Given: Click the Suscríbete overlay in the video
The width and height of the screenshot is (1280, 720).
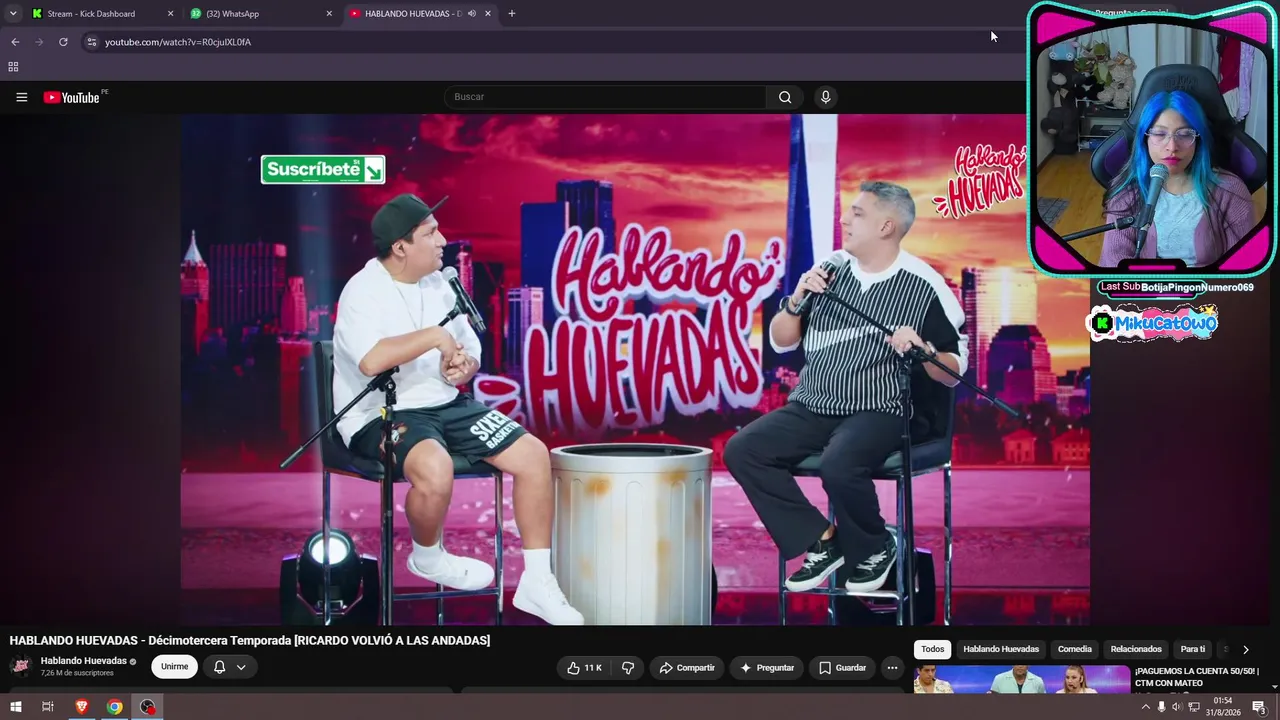Looking at the screenshot, I should coord(323,170).
